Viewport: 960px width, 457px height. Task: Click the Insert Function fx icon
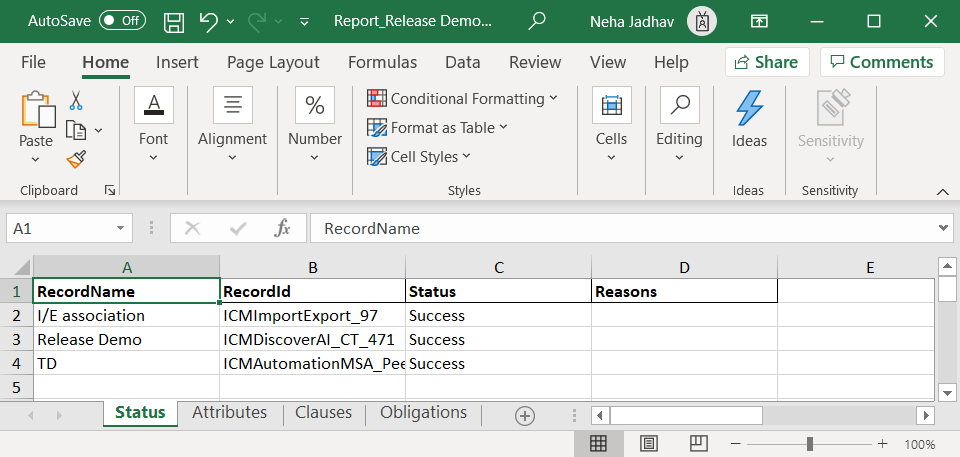(x=283, y=228)
